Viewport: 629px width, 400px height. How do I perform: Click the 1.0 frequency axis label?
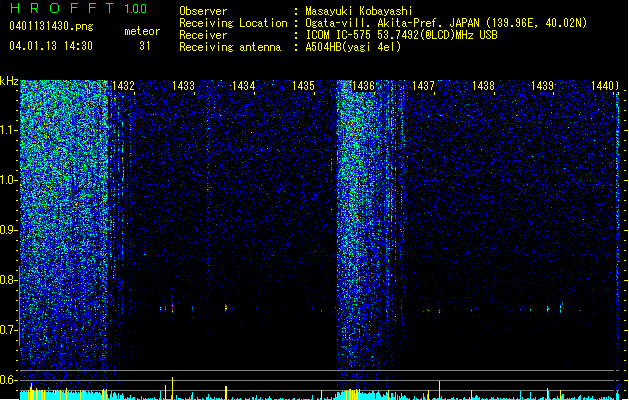8,180
